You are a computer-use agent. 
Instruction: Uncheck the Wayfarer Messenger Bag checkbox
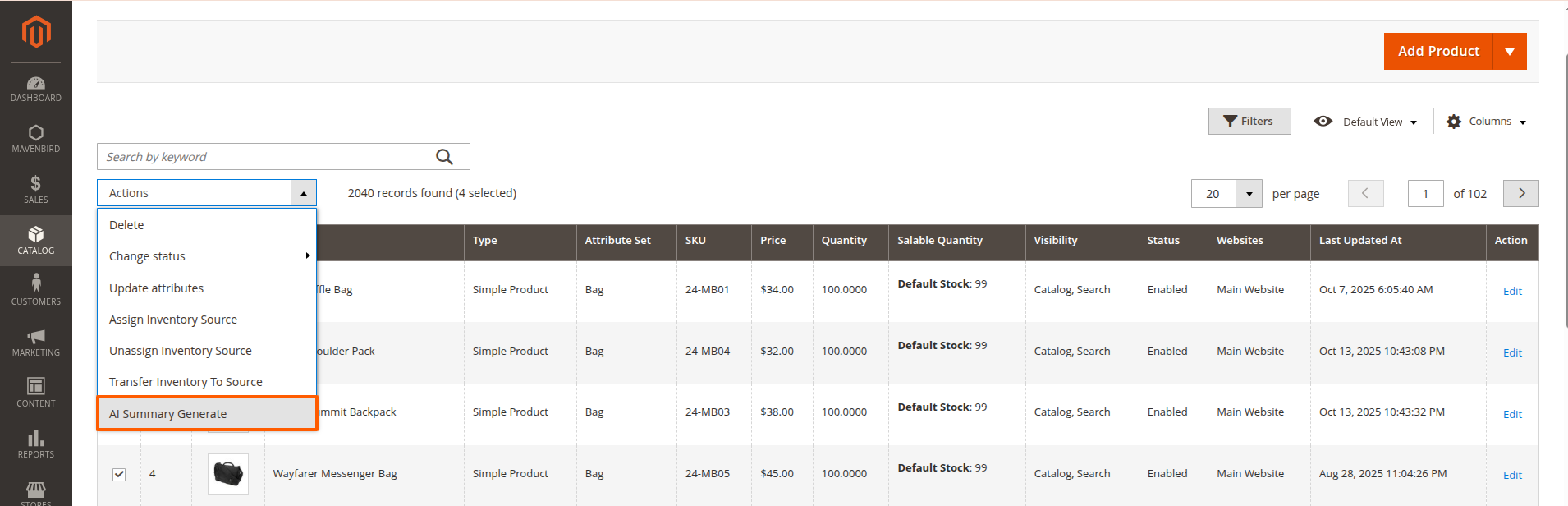tap(119, 474)
